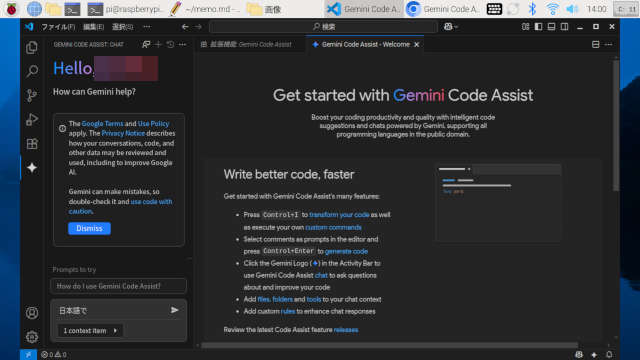Open the 編集(E) menu
Image resolution: width=640 pixels, height=360 pixels.
pos(93,27)
